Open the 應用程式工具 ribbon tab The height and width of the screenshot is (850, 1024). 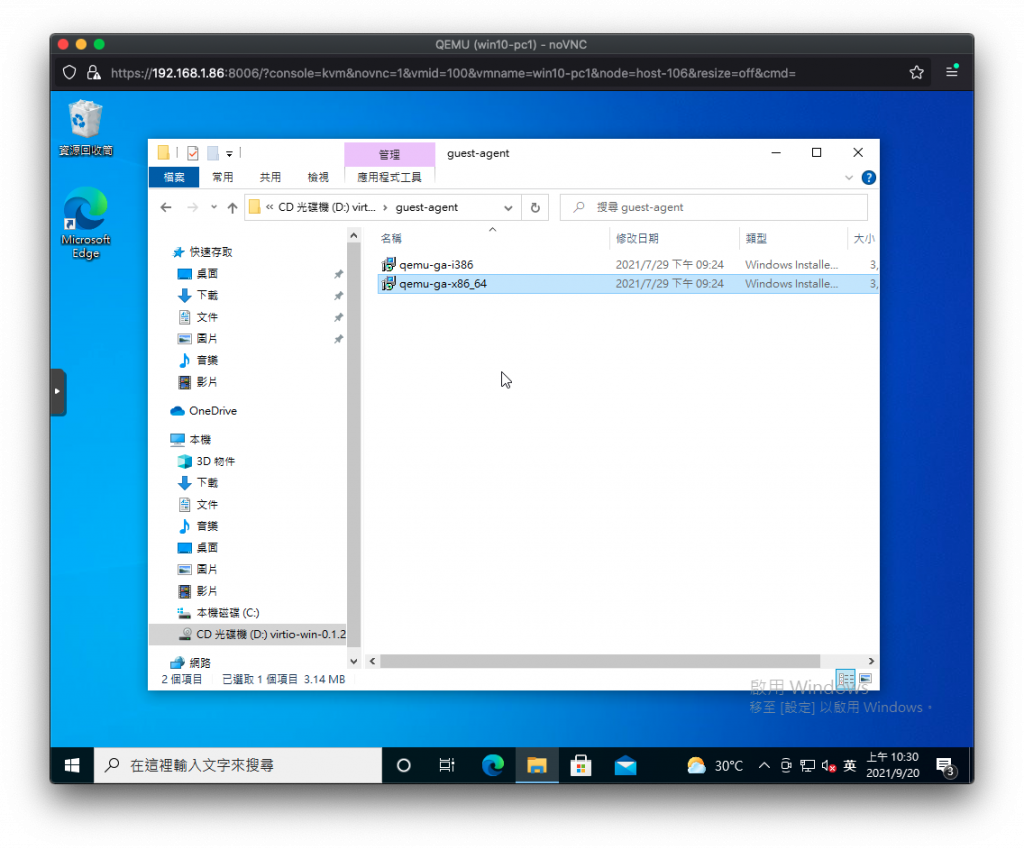coord(389,177)
